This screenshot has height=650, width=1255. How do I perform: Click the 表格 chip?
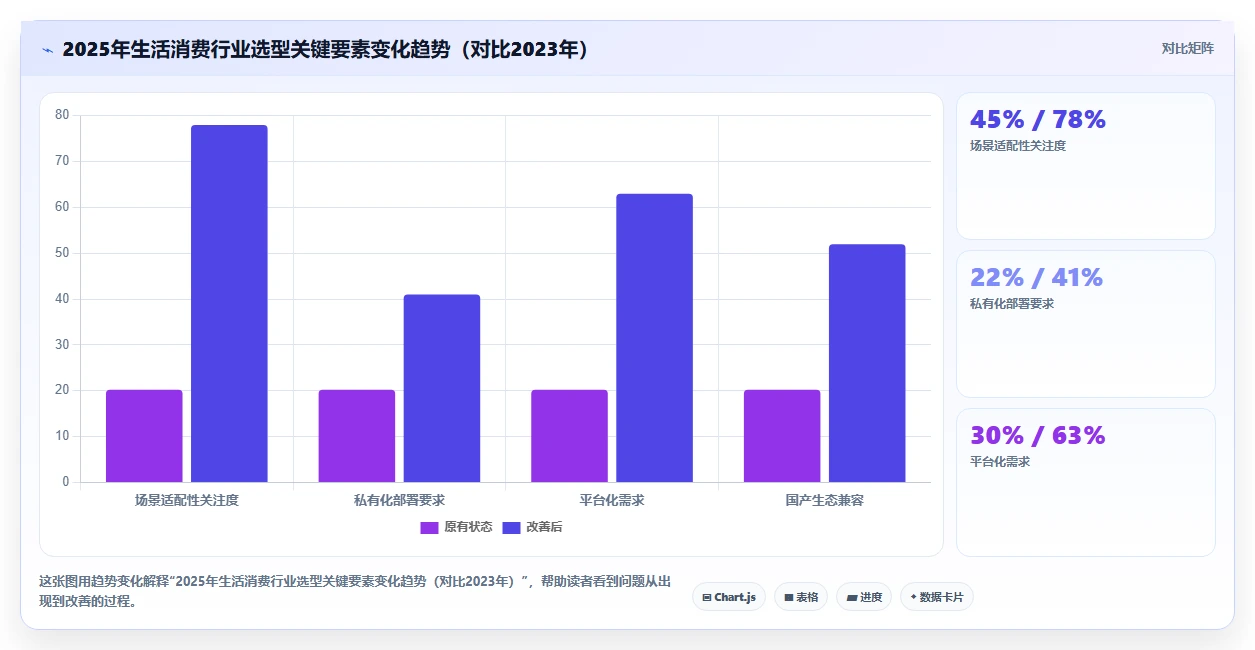(x=801, y=597)
